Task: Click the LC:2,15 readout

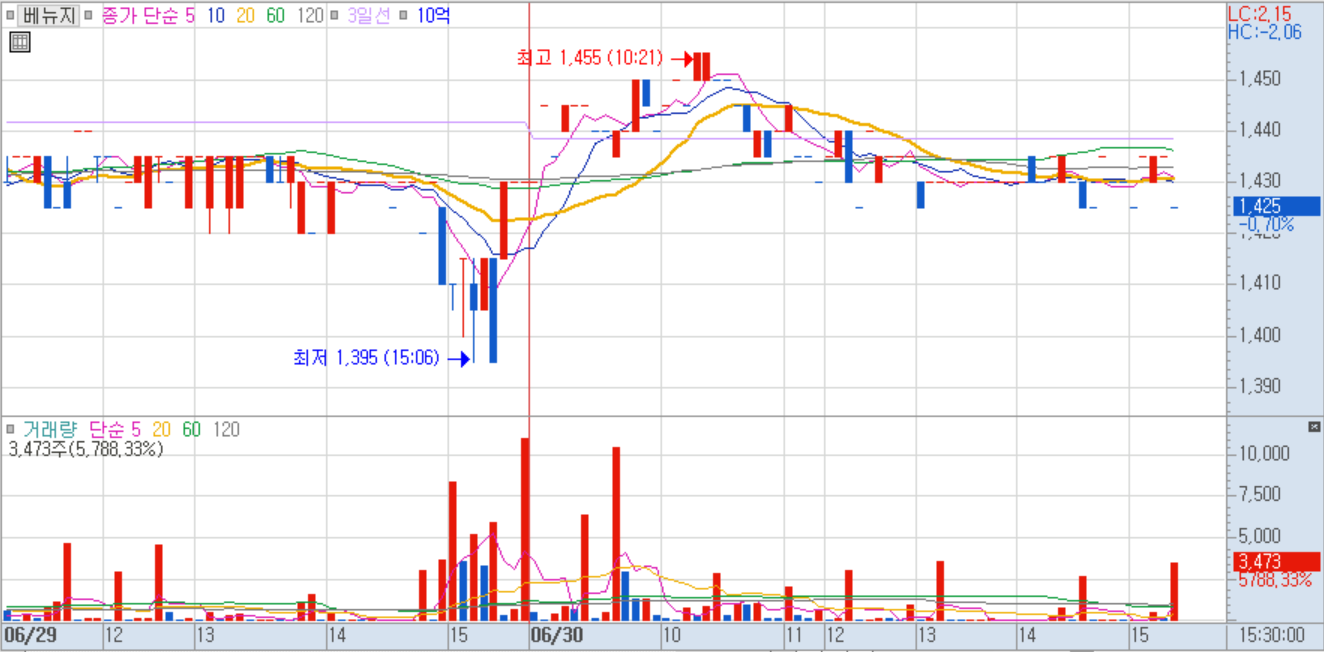Action: pos(1259,14)
